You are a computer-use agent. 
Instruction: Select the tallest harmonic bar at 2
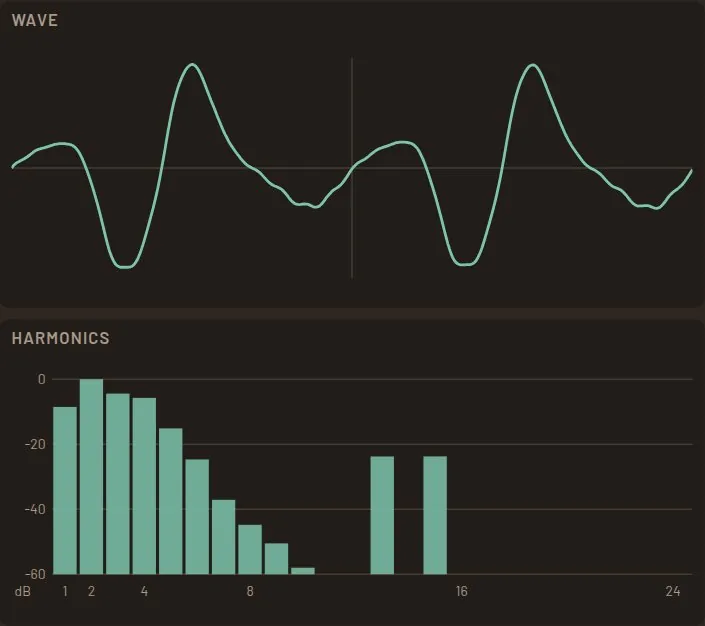pyautogui.click(x=92, y=477)
